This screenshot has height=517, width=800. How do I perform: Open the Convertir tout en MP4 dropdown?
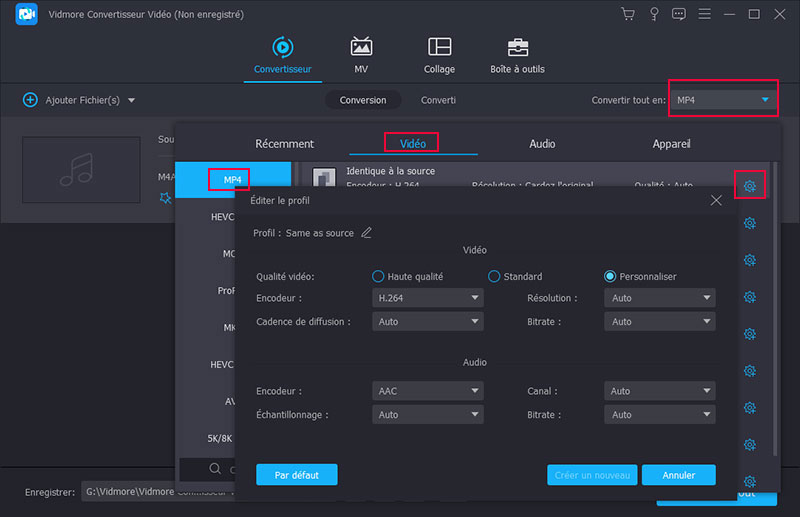(722, 100)
